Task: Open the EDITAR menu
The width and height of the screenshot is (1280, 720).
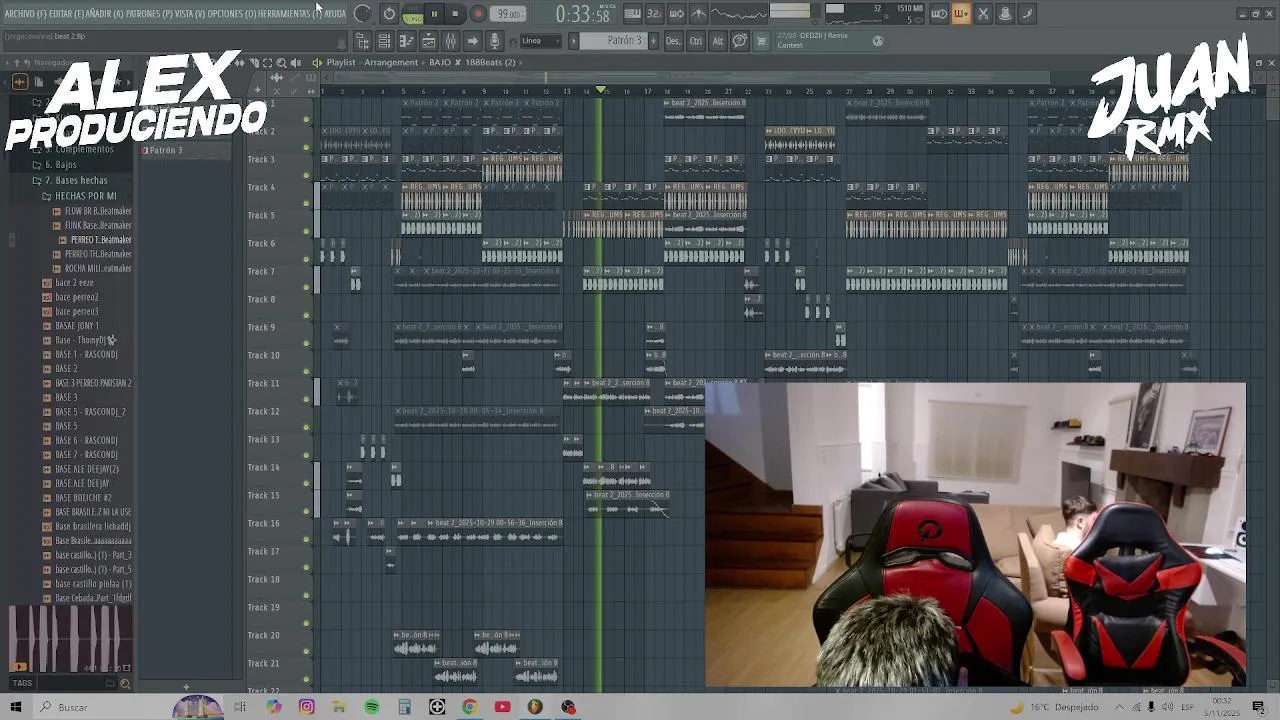Action: [66, 14]
